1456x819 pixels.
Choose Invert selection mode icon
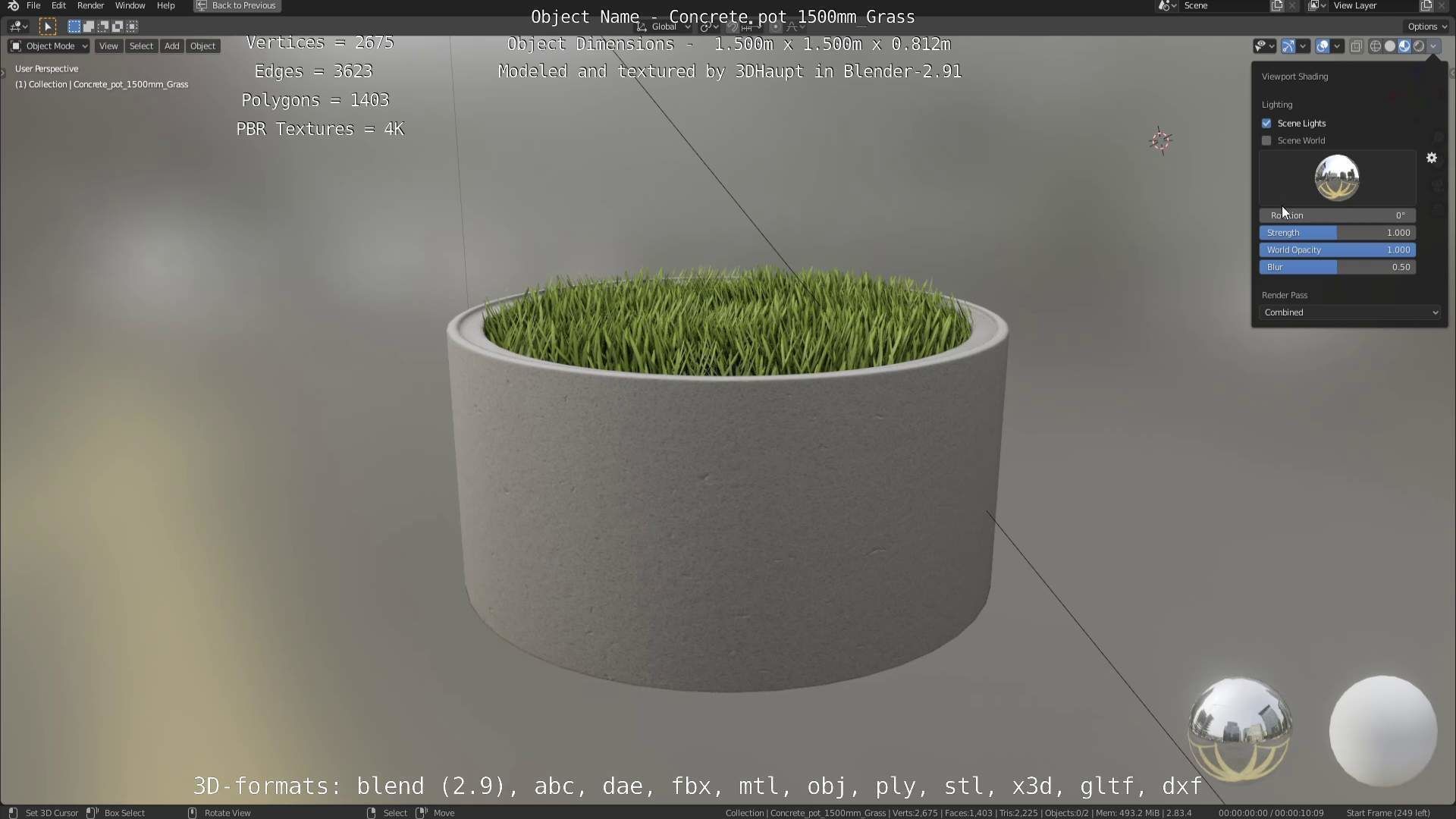[118, 27]
